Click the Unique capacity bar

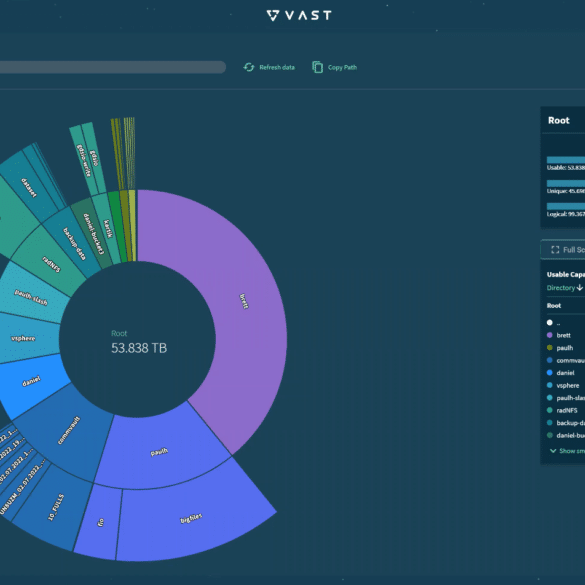click(566, 183)
